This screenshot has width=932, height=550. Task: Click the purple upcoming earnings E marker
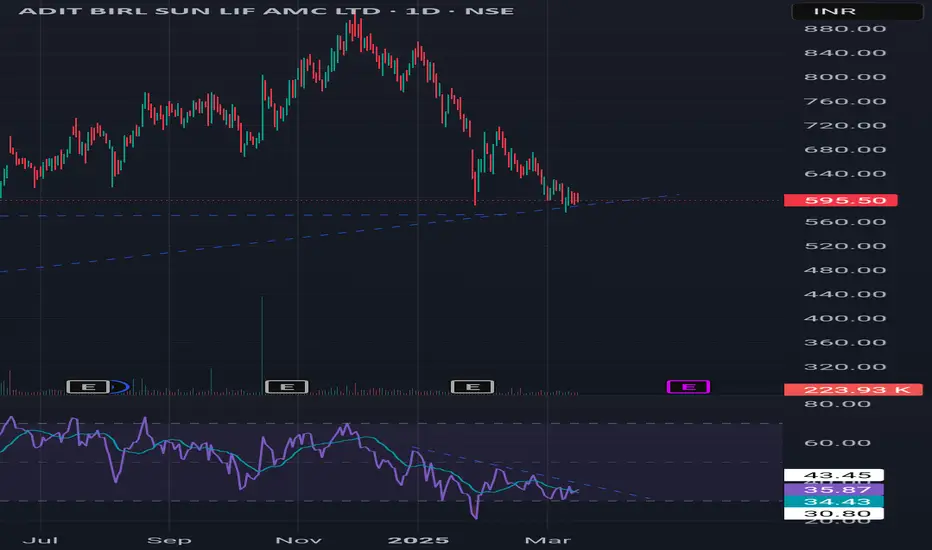pos(688,387)
